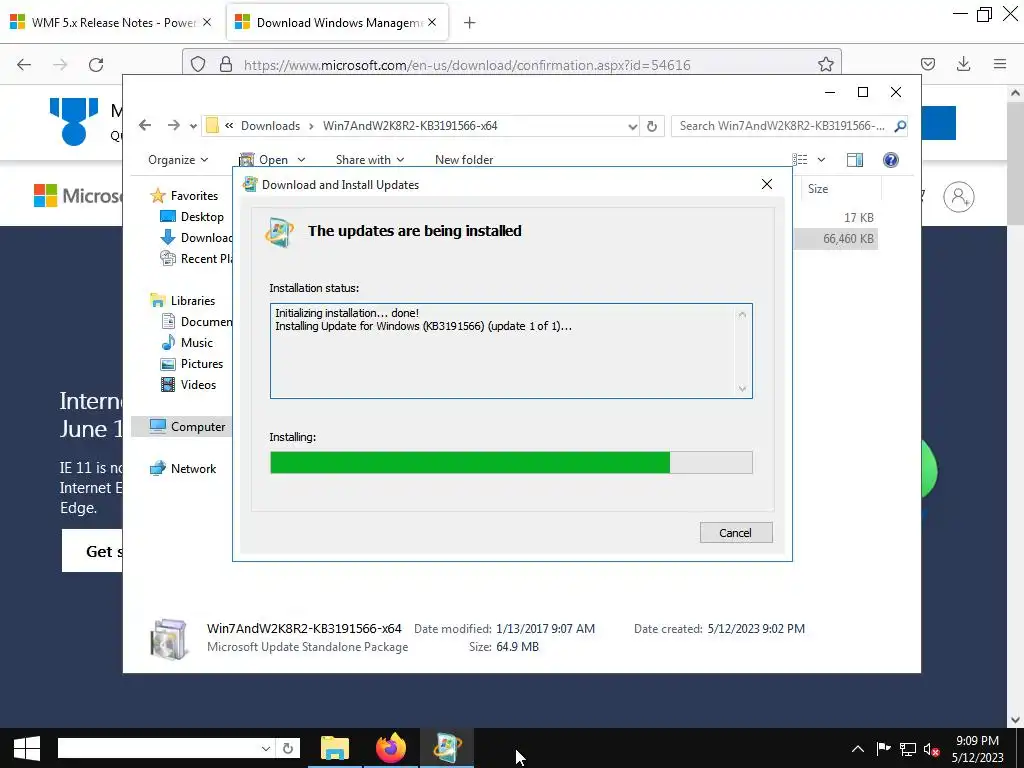Select Desktop in the navigation pane
Screen dimensions: 1024x768
(192, 217)
